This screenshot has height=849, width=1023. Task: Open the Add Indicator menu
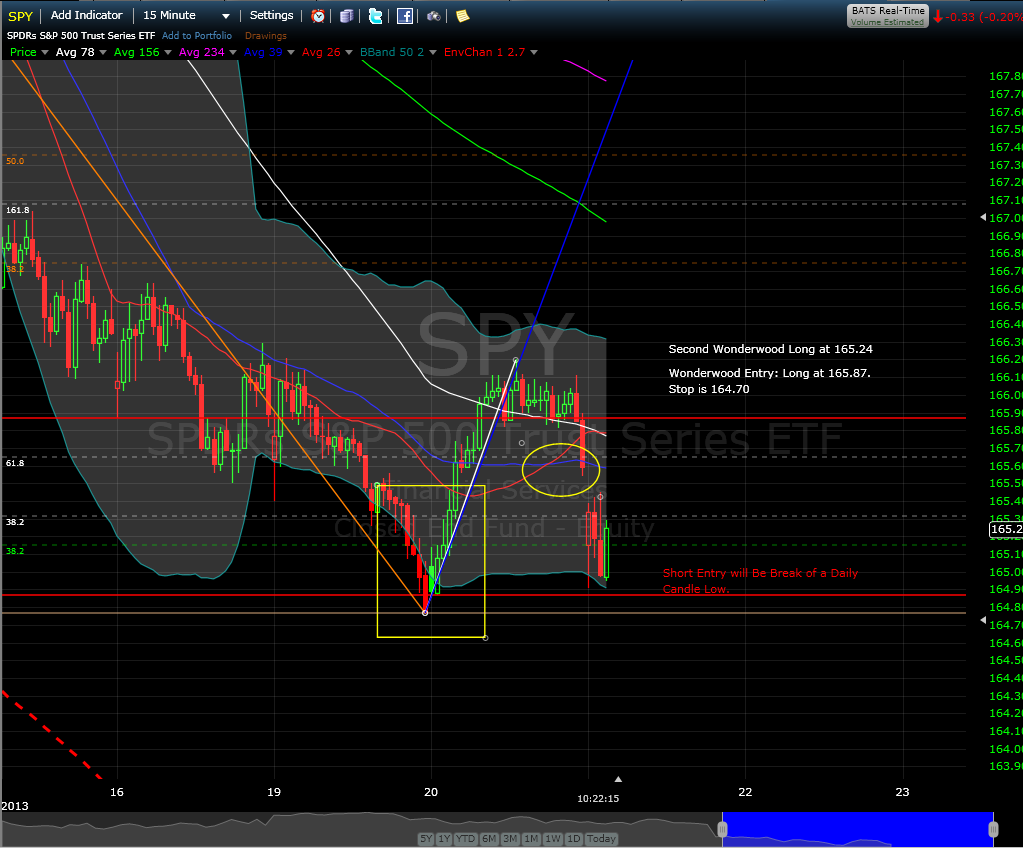tap(86, 15)
